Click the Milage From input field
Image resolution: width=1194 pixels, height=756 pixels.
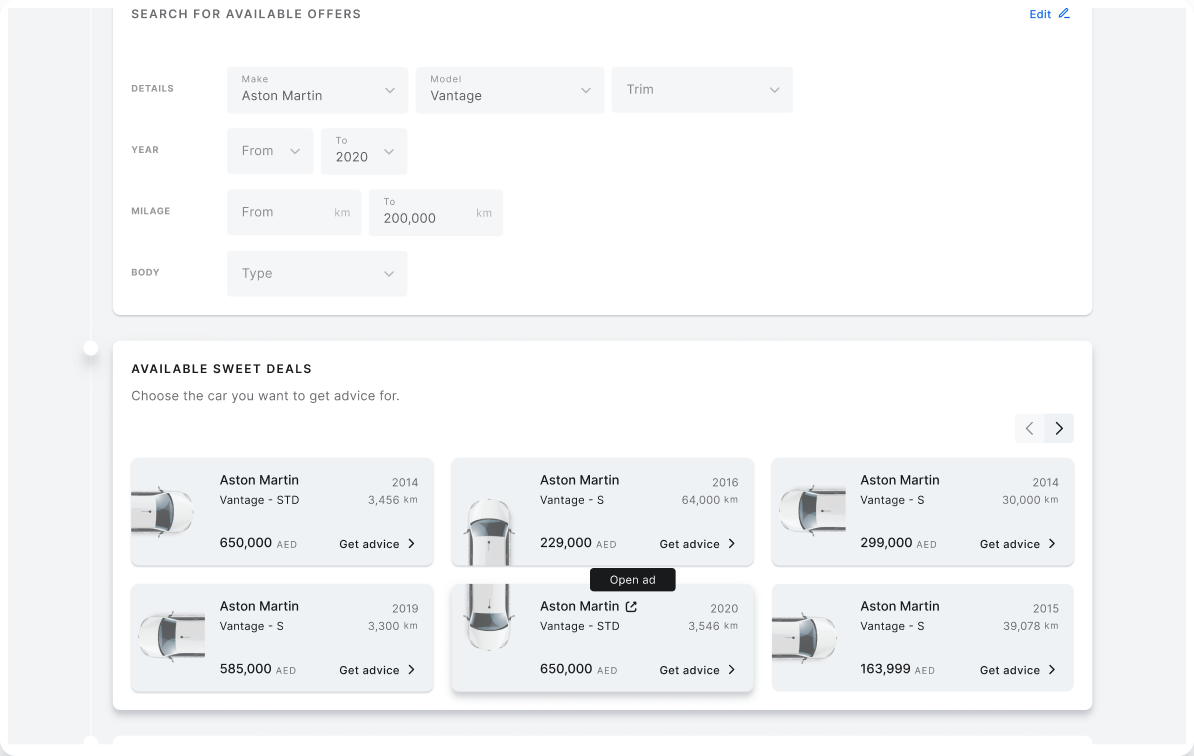click(285, 212)
